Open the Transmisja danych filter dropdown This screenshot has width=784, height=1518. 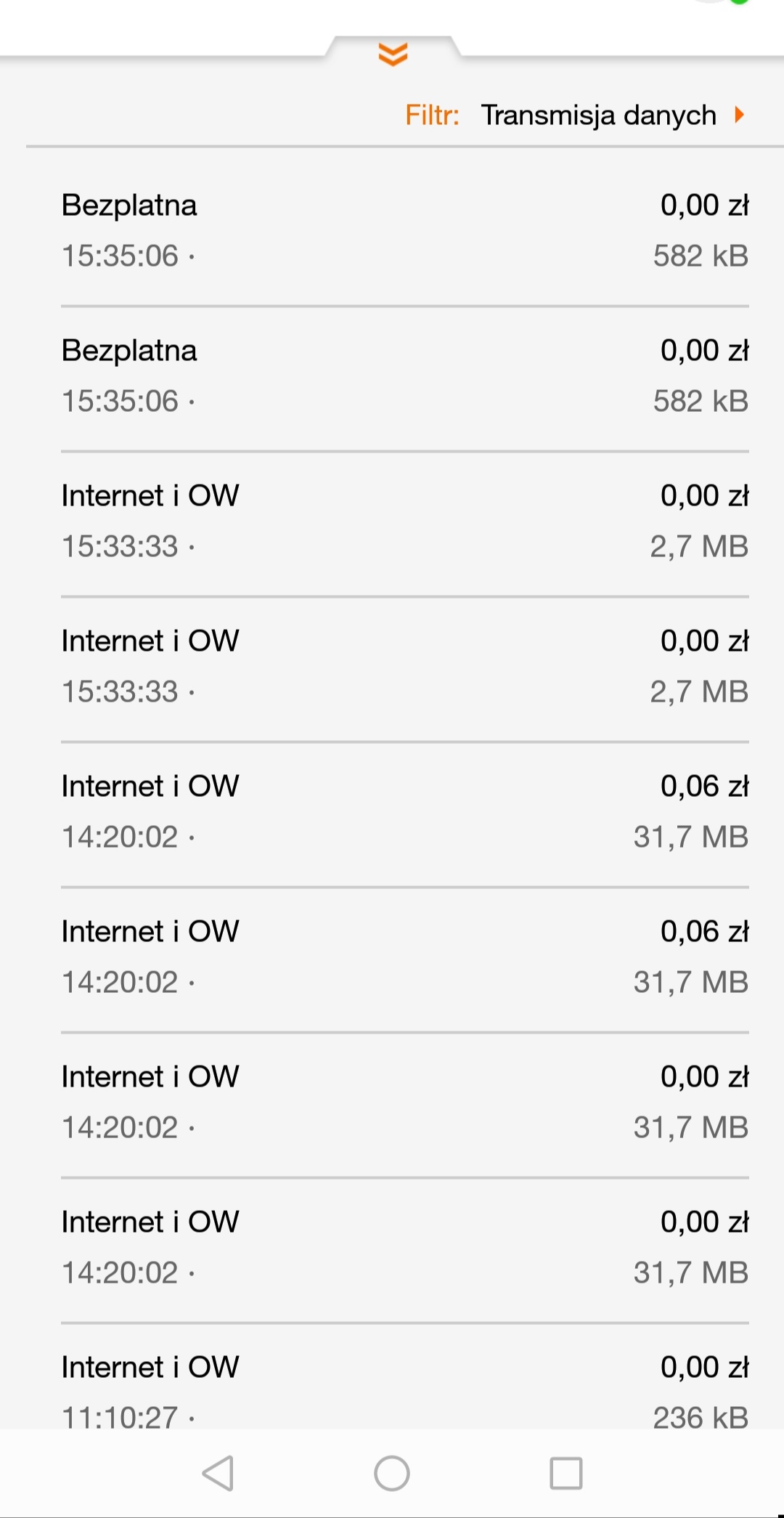click(598, 115)
